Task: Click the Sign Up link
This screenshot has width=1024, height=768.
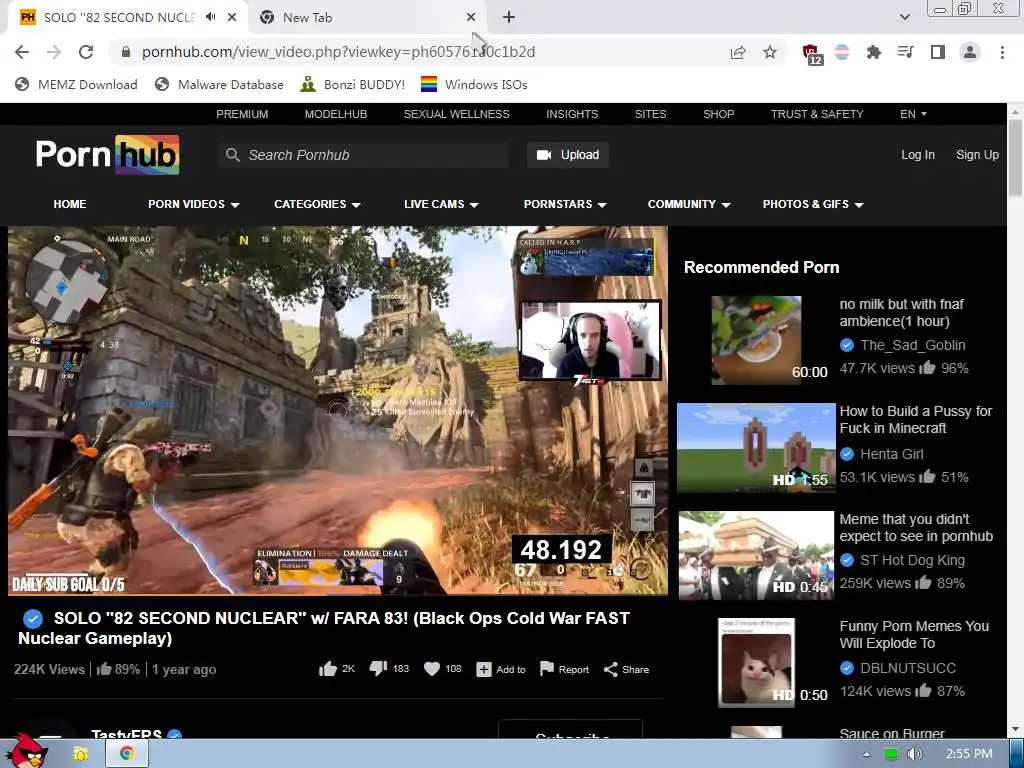Action: (x=977, y=155)
